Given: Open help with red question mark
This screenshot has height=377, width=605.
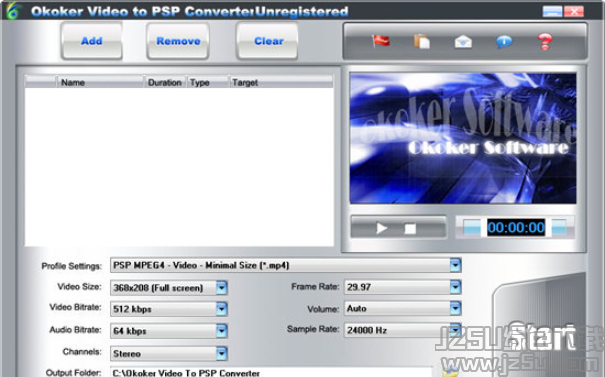Looking at the screenshot, I should click(x=545, y=41).
